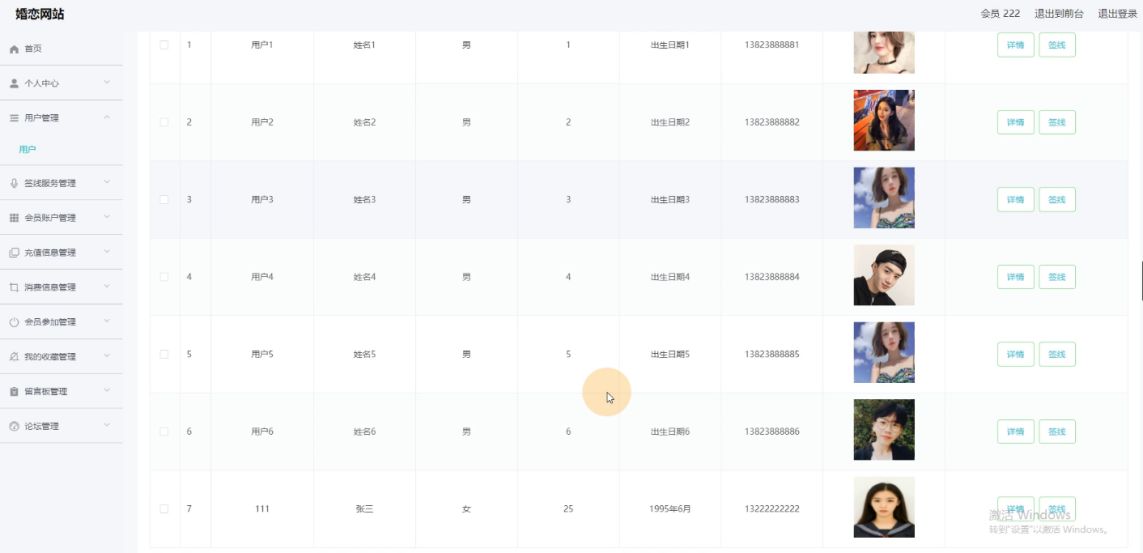Image resolution: width=1143 pixels, height=553 pixels.
Task: Click the power icon beside 会员参加管理
Action: click(x=14, y=322)
